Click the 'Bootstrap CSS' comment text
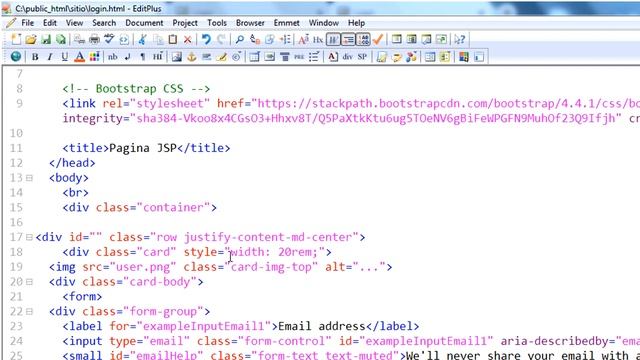The height and width of the screenshot is (360, 640). 140,89
